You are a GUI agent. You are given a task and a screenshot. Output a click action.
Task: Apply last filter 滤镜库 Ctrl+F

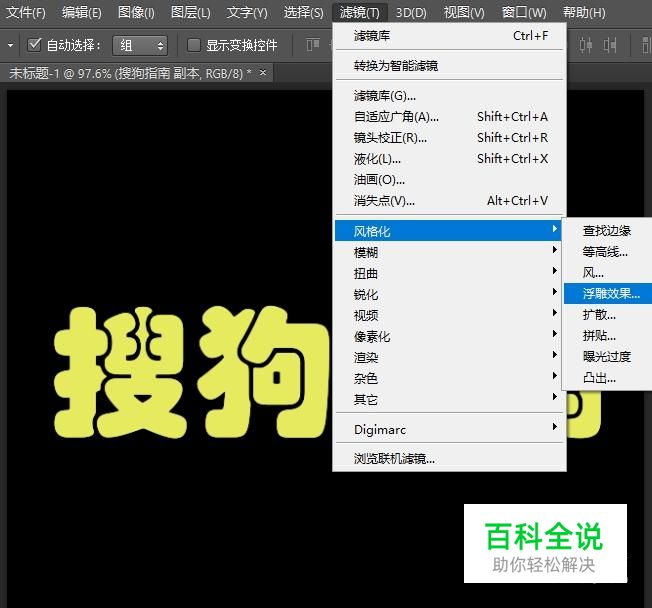(x=449, y=36)
